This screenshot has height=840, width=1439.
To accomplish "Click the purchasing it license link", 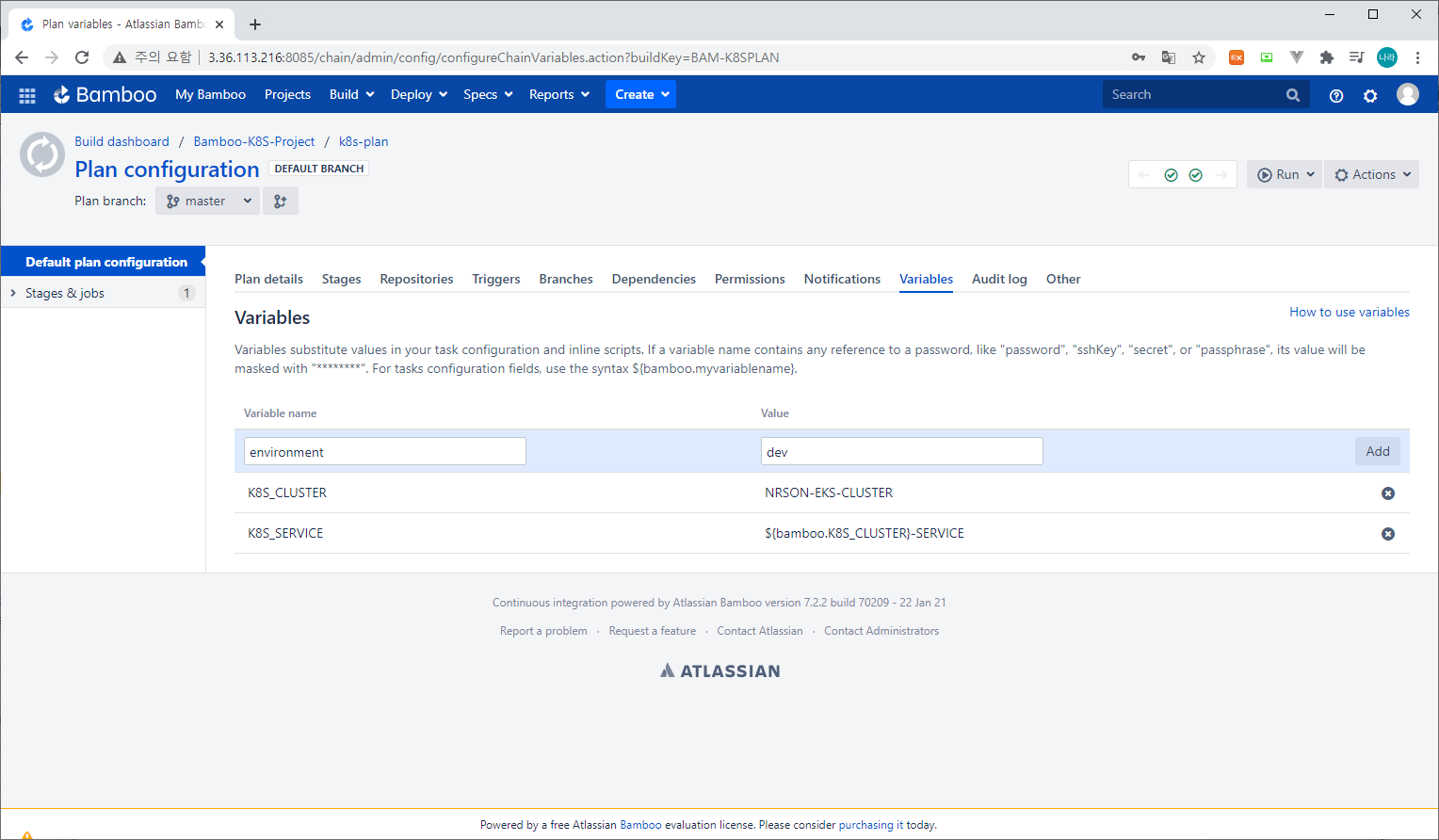I will [x=871, y=825].
